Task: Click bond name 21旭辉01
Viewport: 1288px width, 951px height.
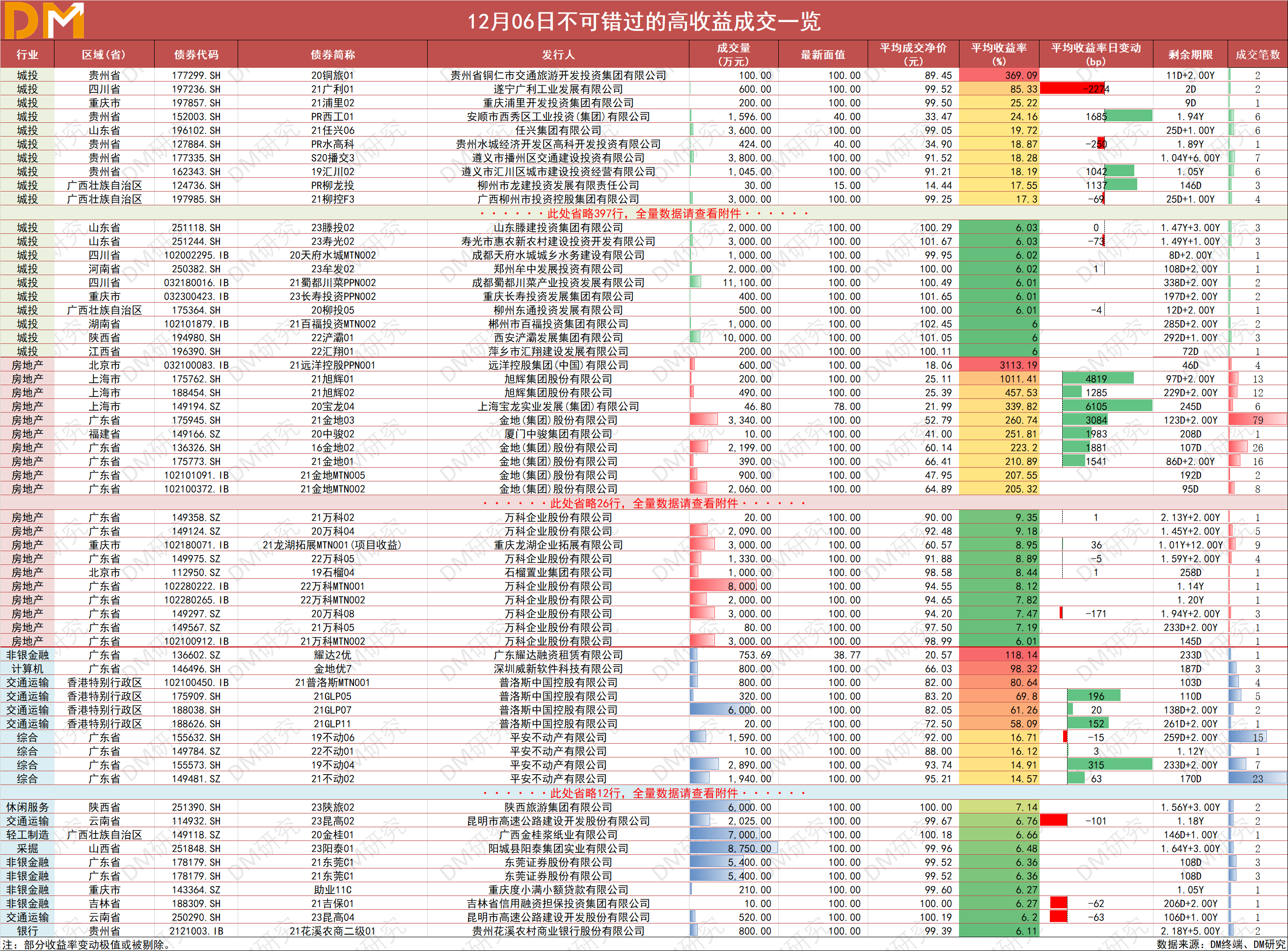Action: (x=332, y=379)
